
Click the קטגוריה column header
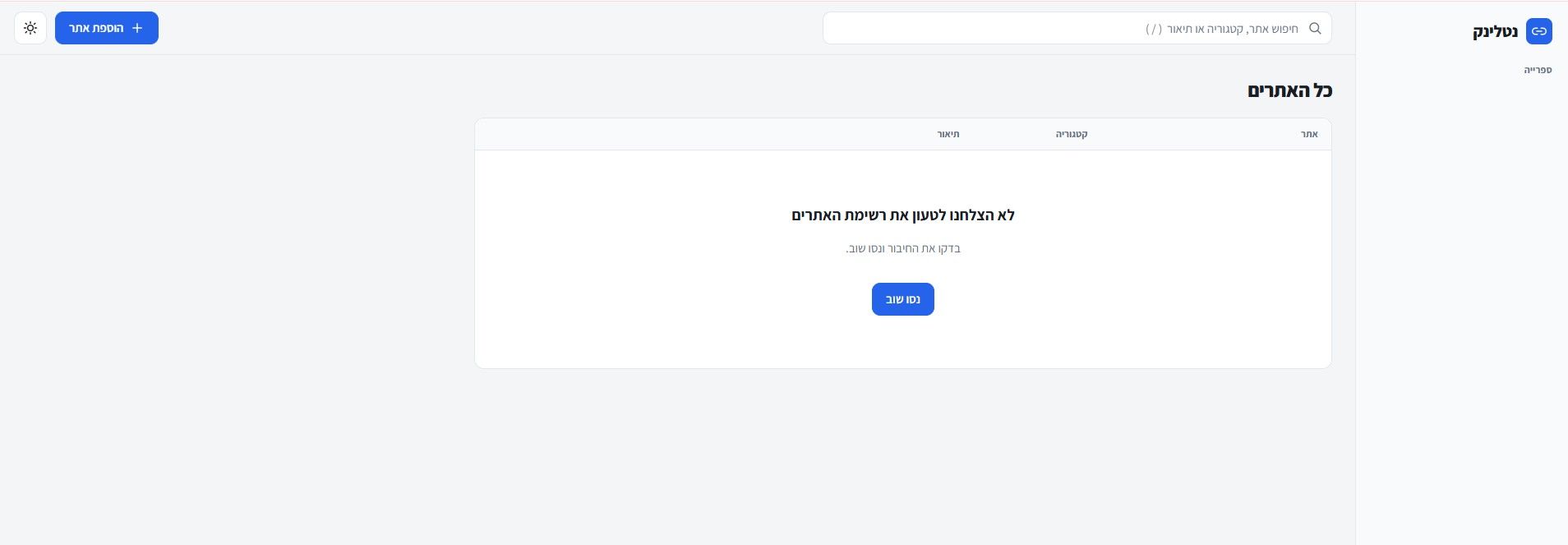click(x=1072, y=134)
